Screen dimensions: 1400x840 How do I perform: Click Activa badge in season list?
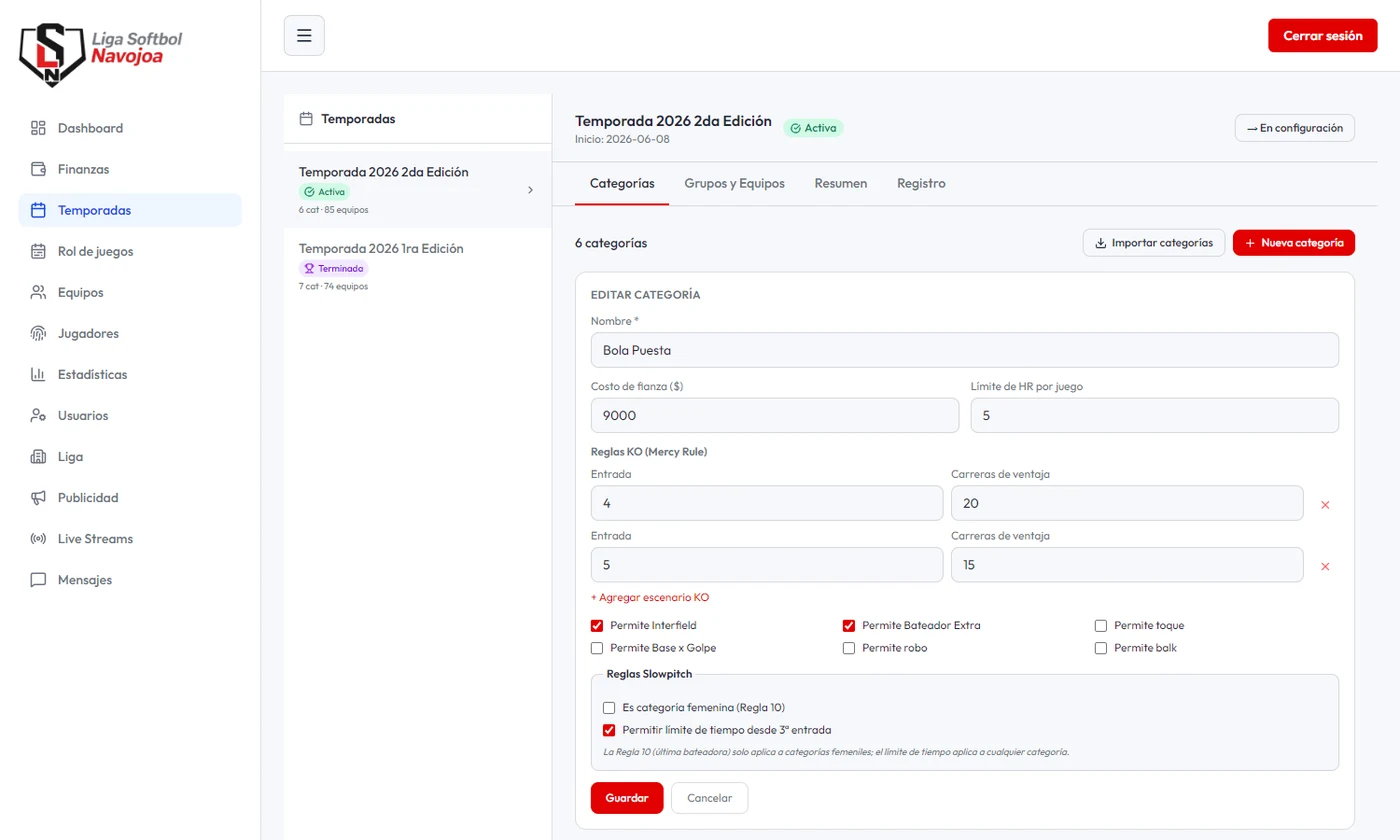coord(324,192)
